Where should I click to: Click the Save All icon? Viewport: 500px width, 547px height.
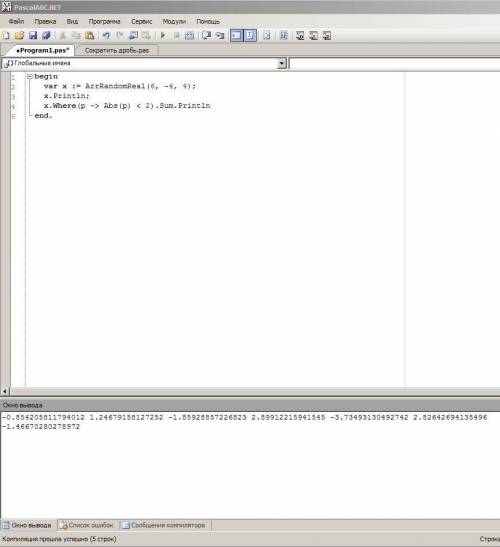(46, 36)
